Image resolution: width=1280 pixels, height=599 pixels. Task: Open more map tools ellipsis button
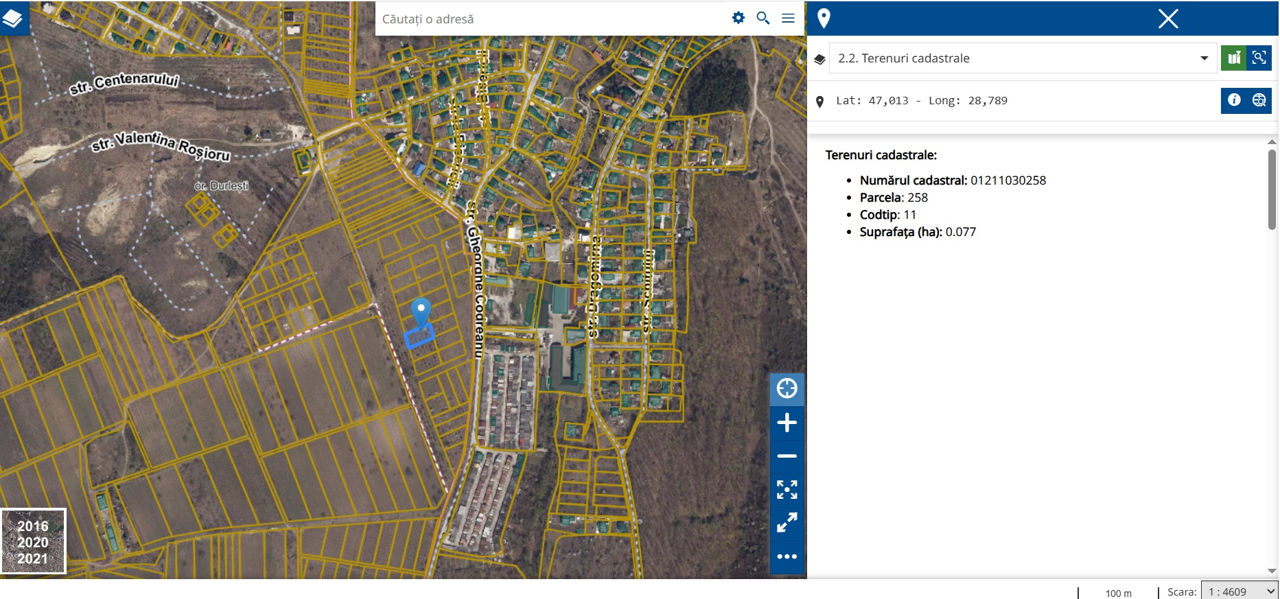(787, 556)
